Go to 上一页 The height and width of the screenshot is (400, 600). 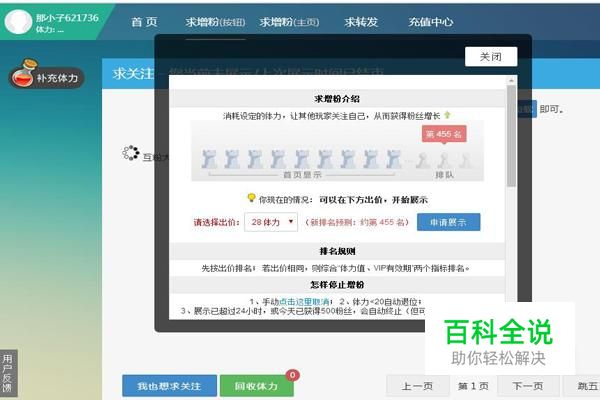pyautogui.click(x=417, y=386)
